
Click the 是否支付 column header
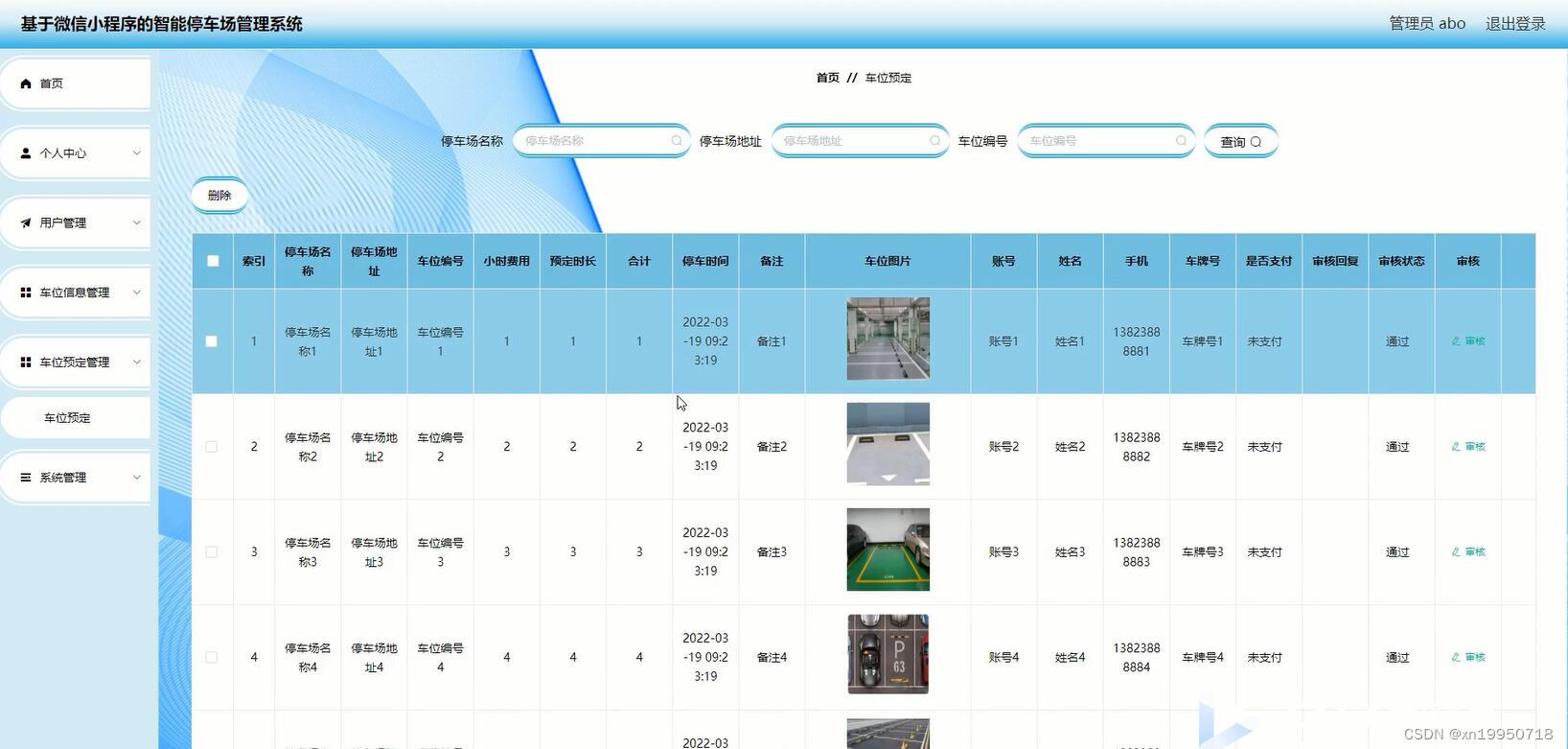coord(1269,261)
